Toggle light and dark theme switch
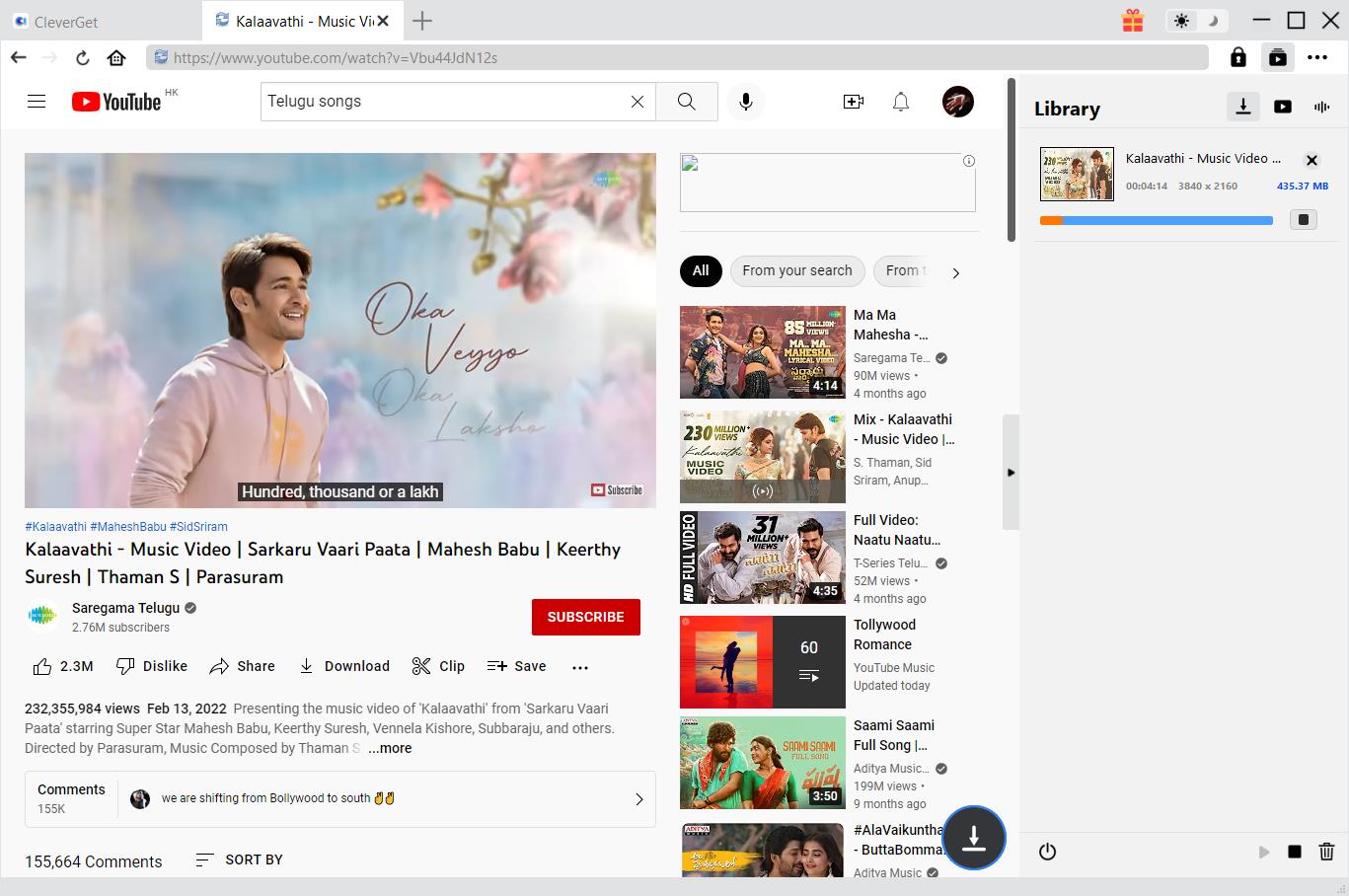Image resolution: width=1349 pixels, height=896 pixels. click(x=1196, y=21)
